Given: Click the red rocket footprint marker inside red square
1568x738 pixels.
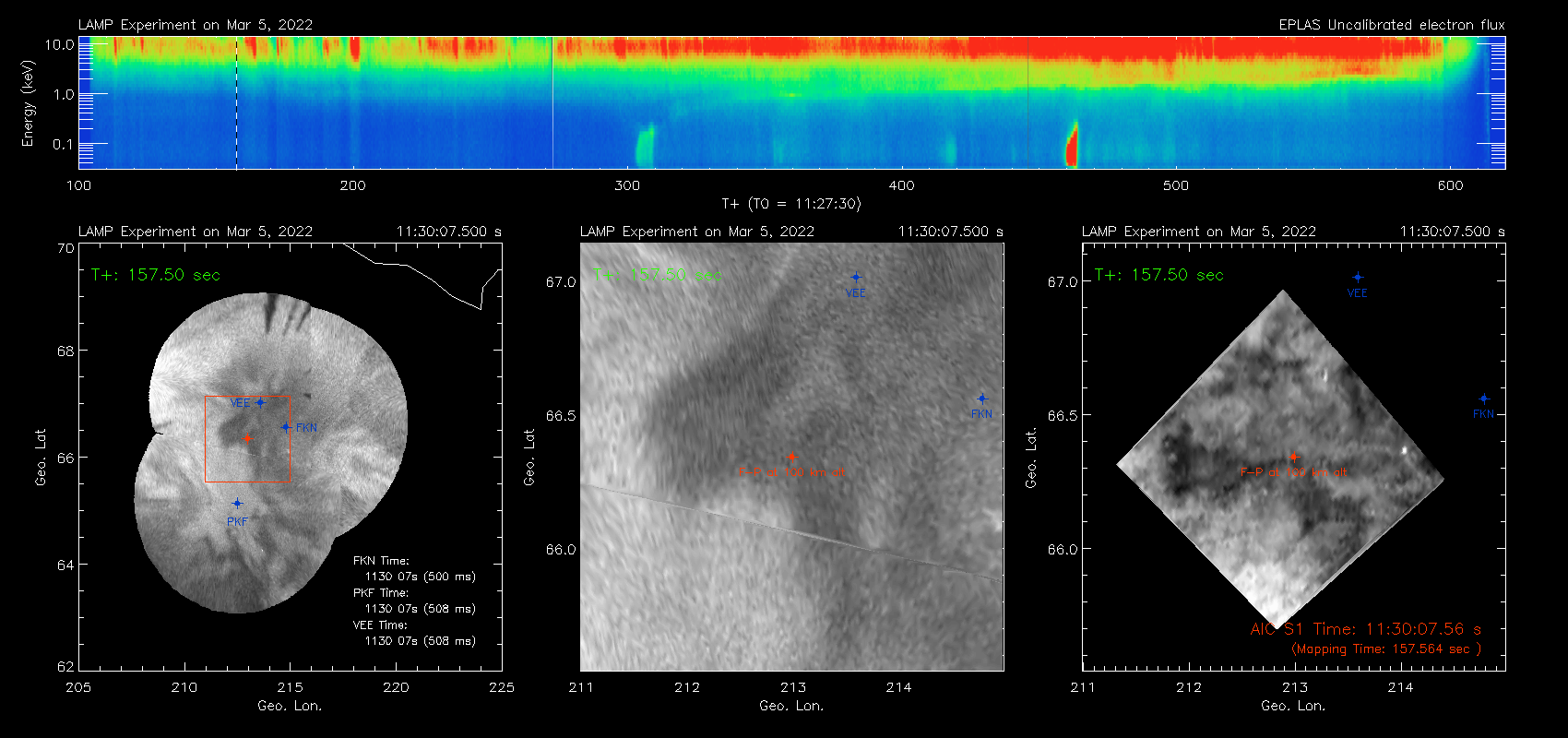Looking at the screenshot, I should click(x=247, y=438).
